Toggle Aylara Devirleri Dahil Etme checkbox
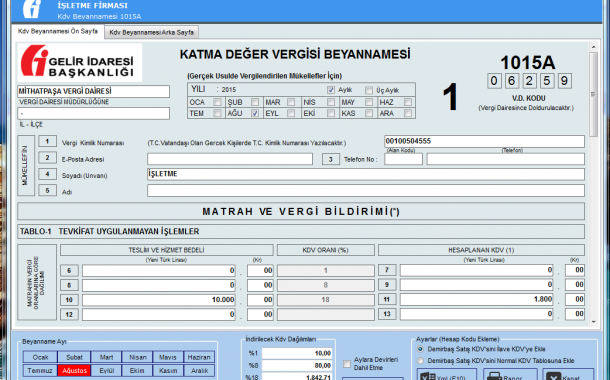 (x=347, y=364)
